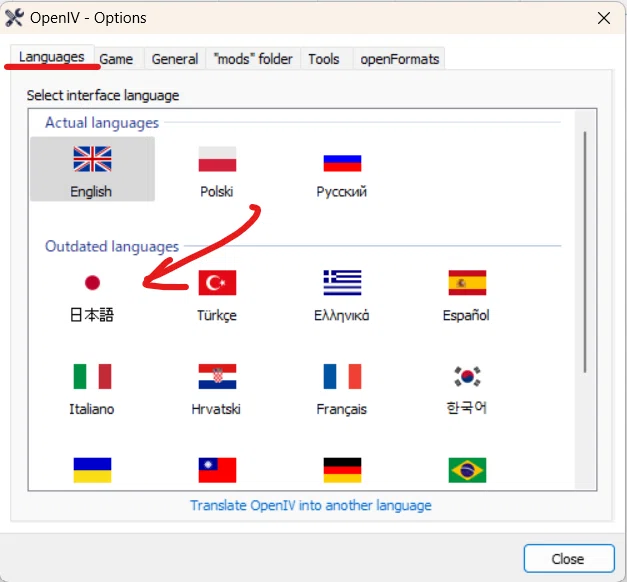Click the Close button
627x582 pixels.
coord(569,558)
